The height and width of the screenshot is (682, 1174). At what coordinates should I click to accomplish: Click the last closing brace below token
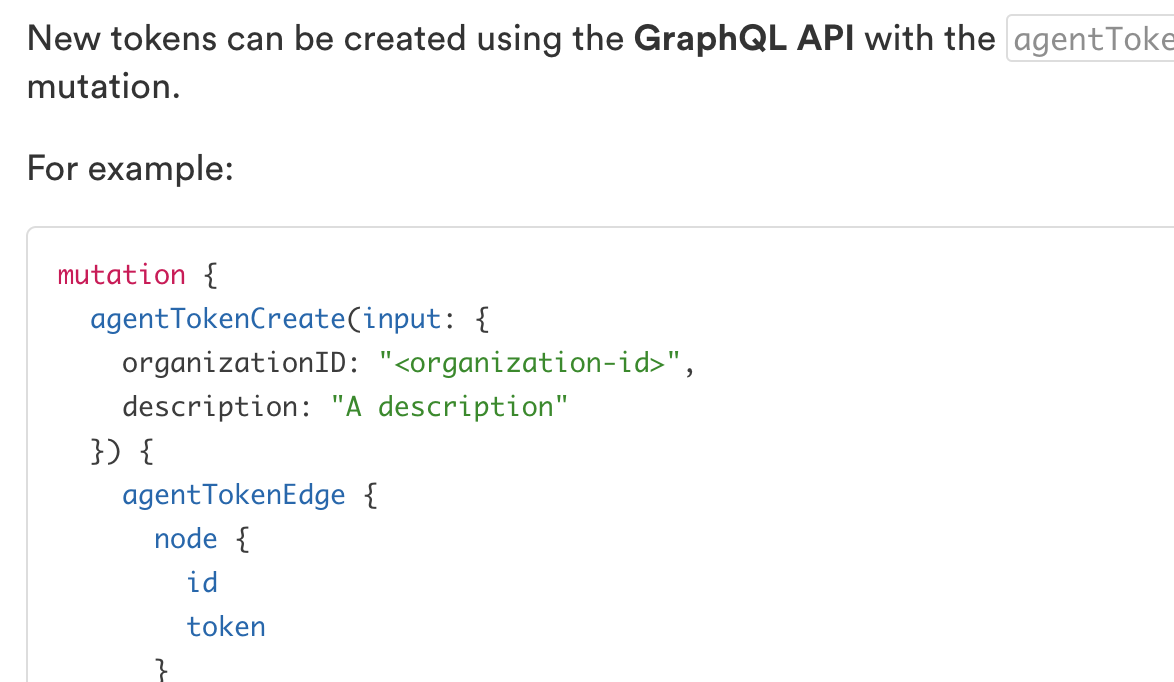[161, 669]
